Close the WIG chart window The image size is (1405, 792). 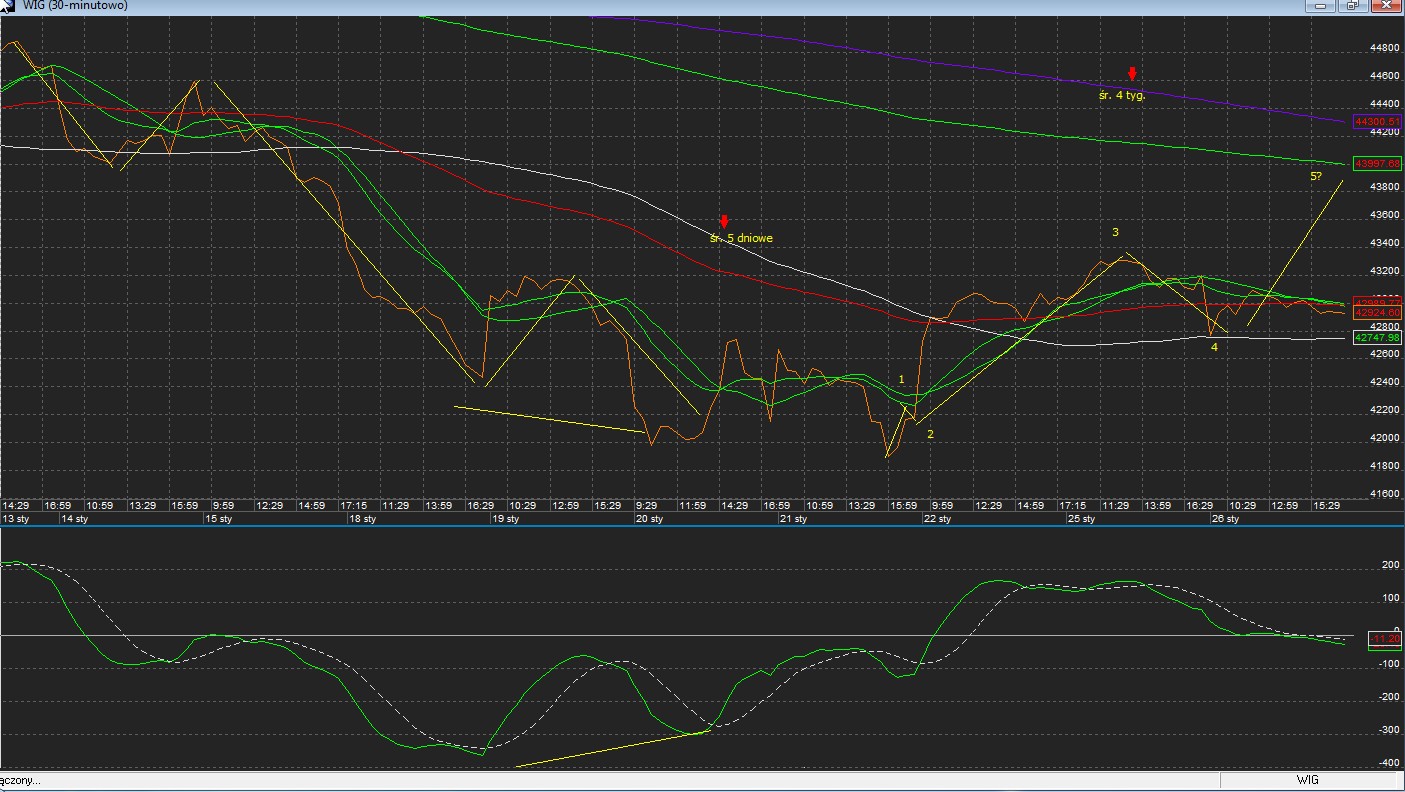point(1385,5)
